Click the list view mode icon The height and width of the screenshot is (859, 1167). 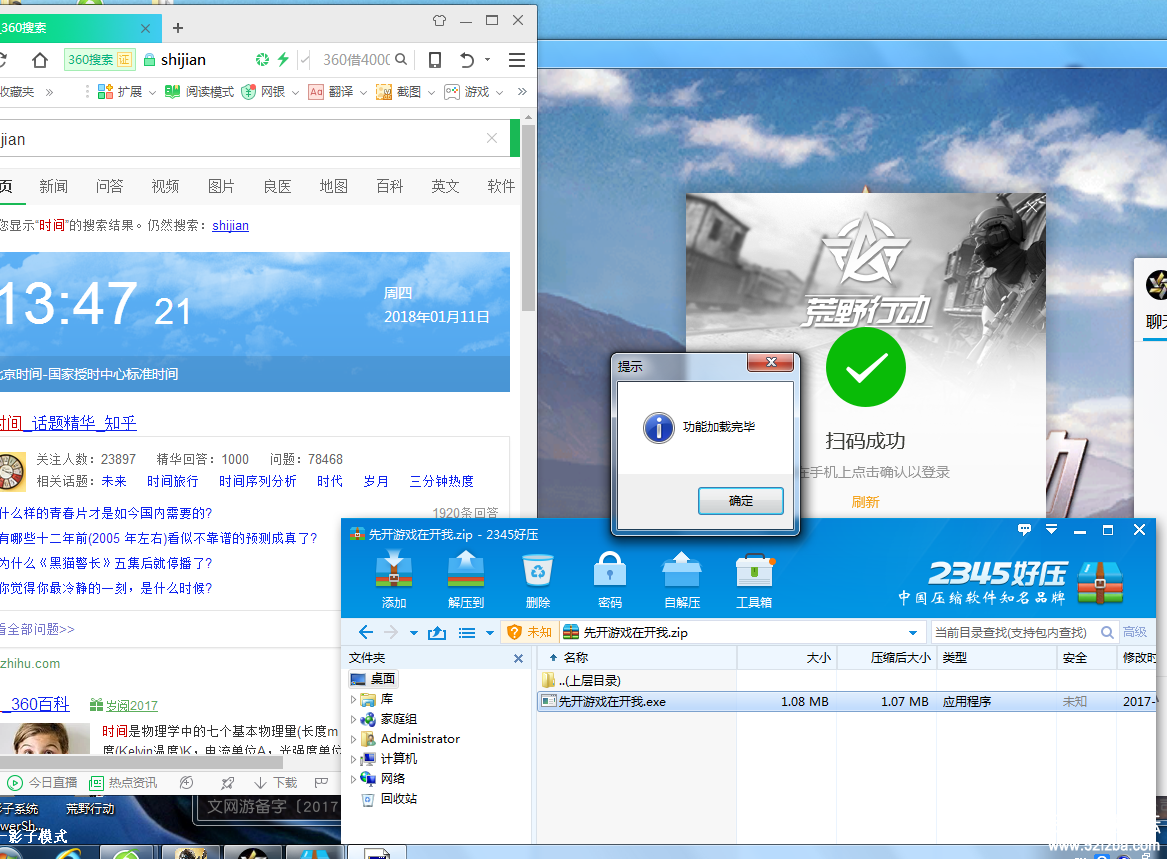point(467,633)
